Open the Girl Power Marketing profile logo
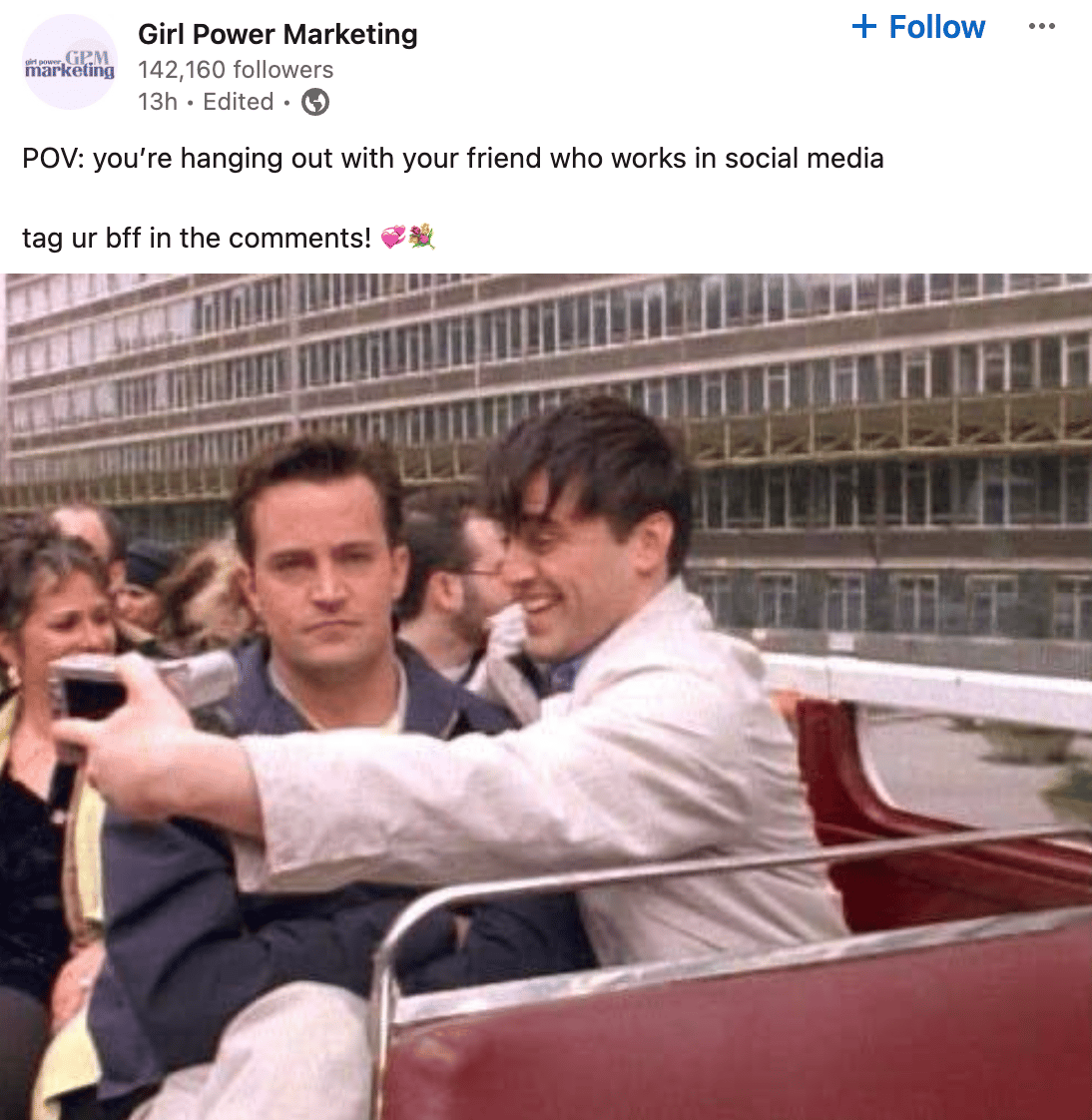This screenshot has width=1092, height=1120. point(69,62)
